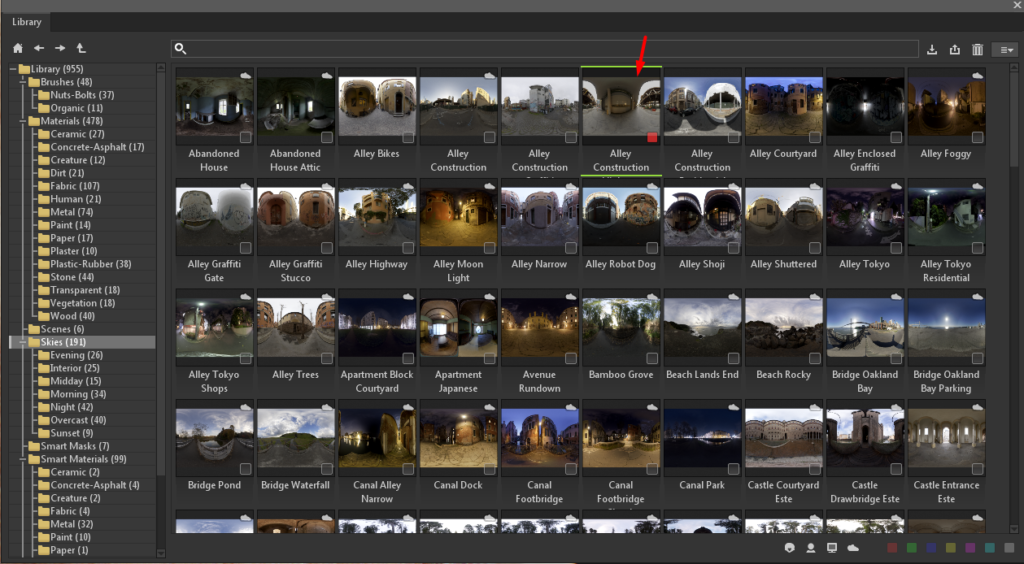Open the Wood (40) materials folder
This screenshot has height=564, width=1024.
(72, 316)
